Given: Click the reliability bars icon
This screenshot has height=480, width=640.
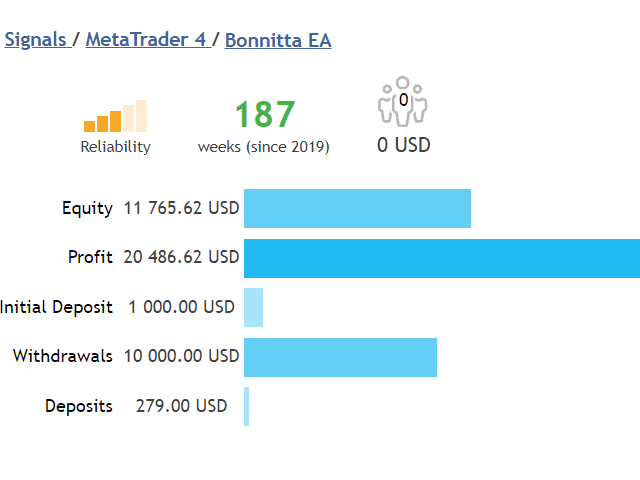Looking at the screenshot, I should click(x=115, y=116).
